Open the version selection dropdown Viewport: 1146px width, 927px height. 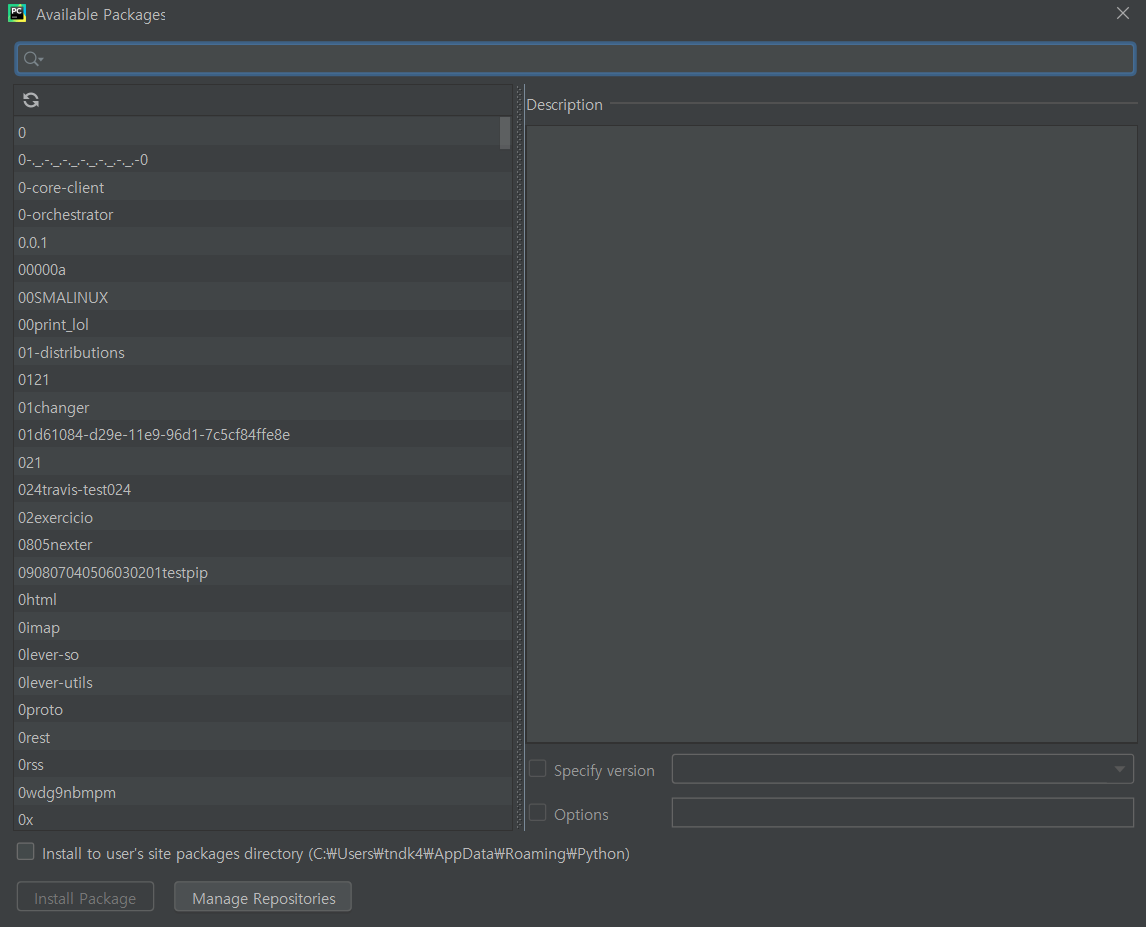1117,769
